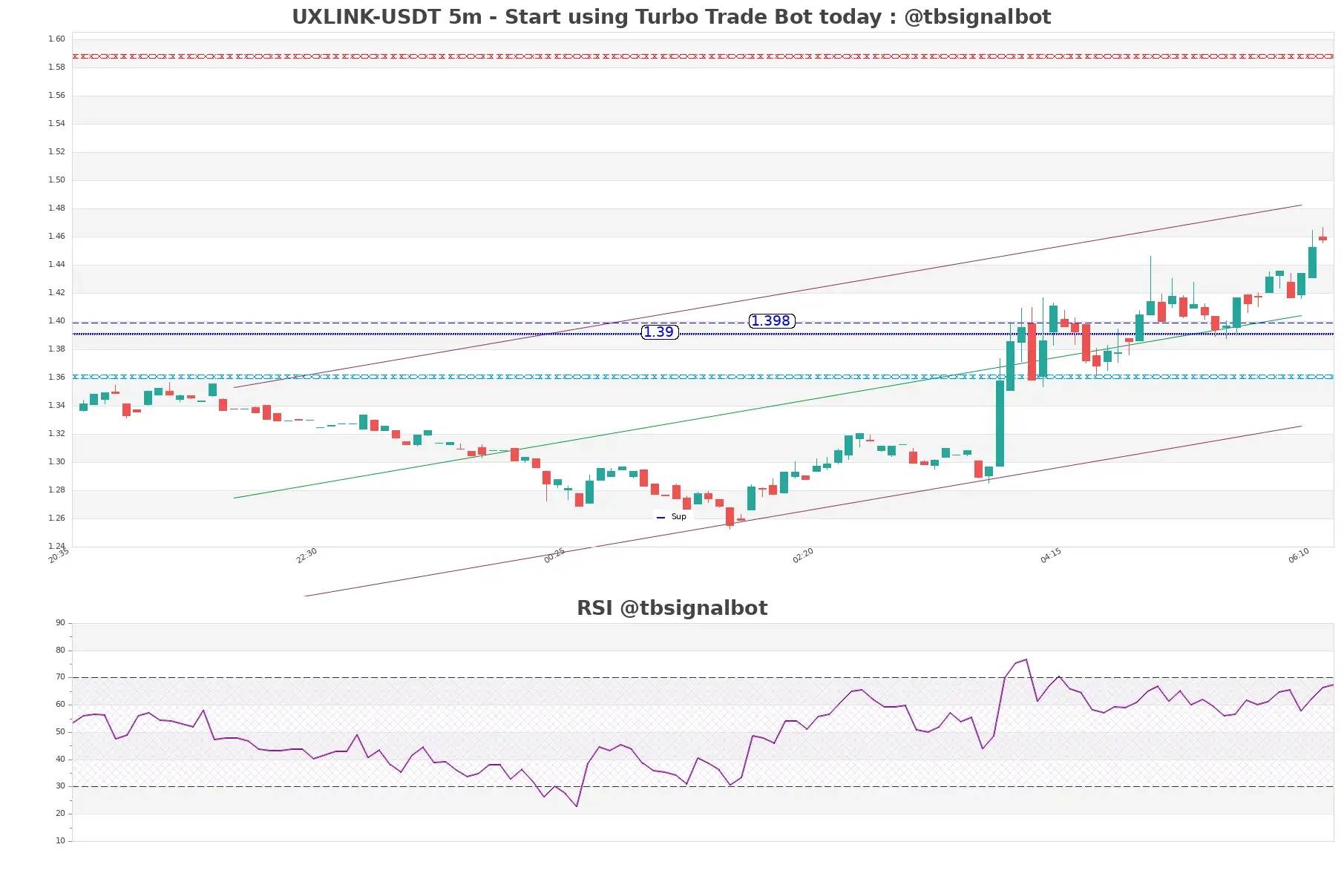Image resolution: width=1344 pixels, height=896 pixels.
Task: Click the 1.44 price axis label
Action: 56,264
